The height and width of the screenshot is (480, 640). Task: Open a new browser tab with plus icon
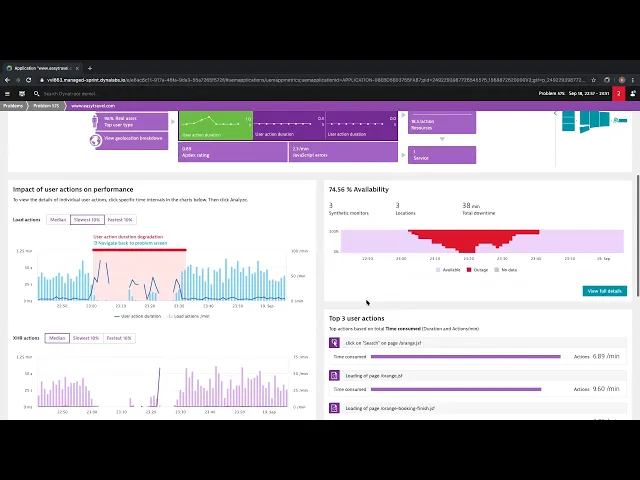(90, 68)
